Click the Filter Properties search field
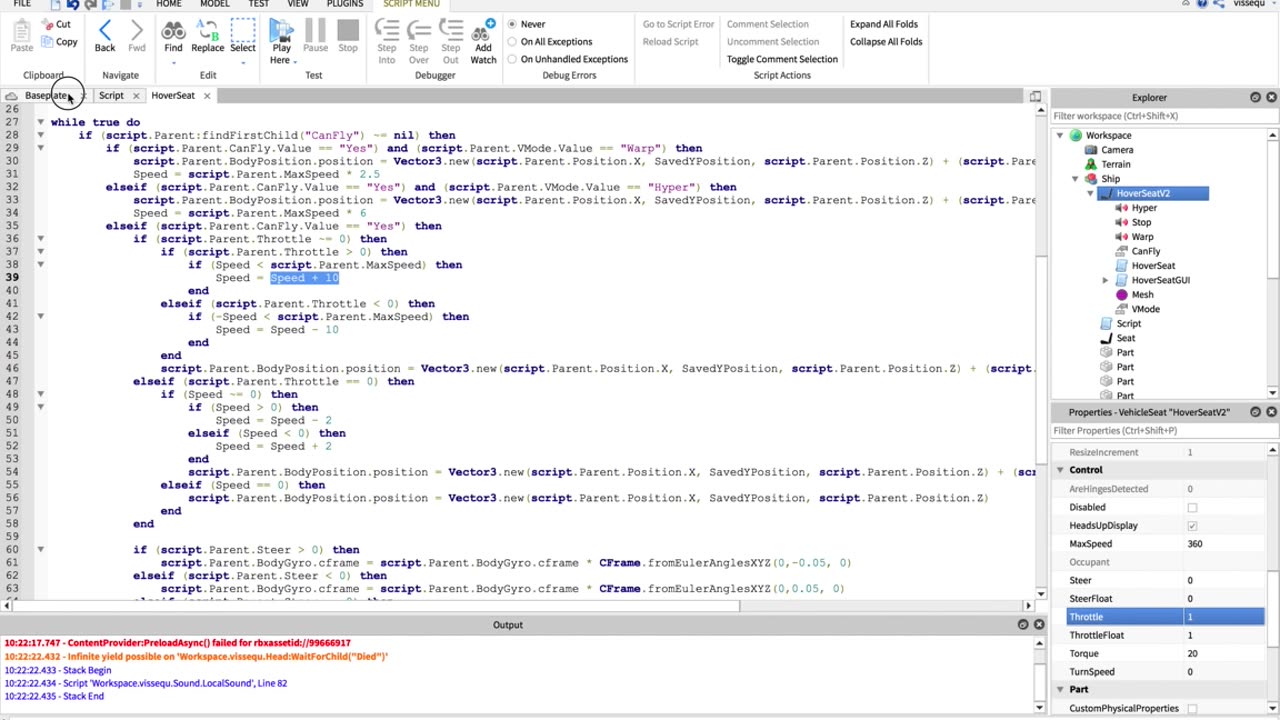Screen dimensions: 1280x720 tap(1164, 431)
